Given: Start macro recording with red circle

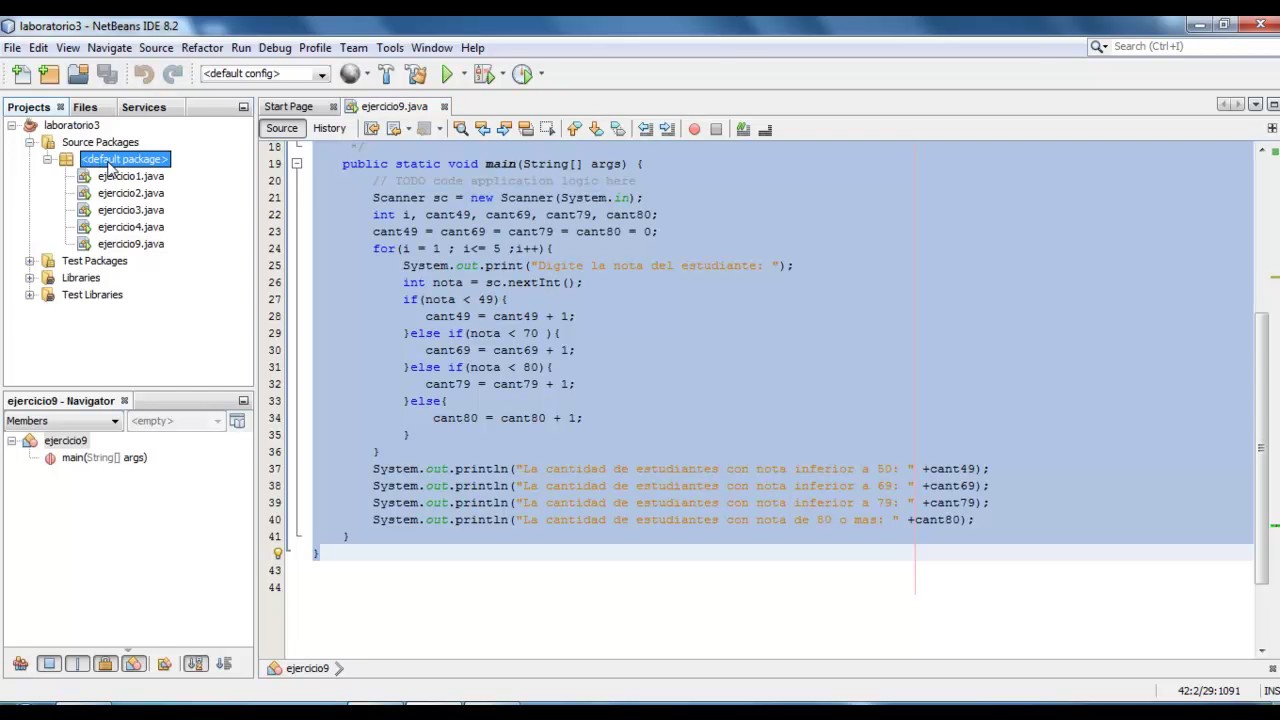Looking at the screenshot, I should coord(694,129).
